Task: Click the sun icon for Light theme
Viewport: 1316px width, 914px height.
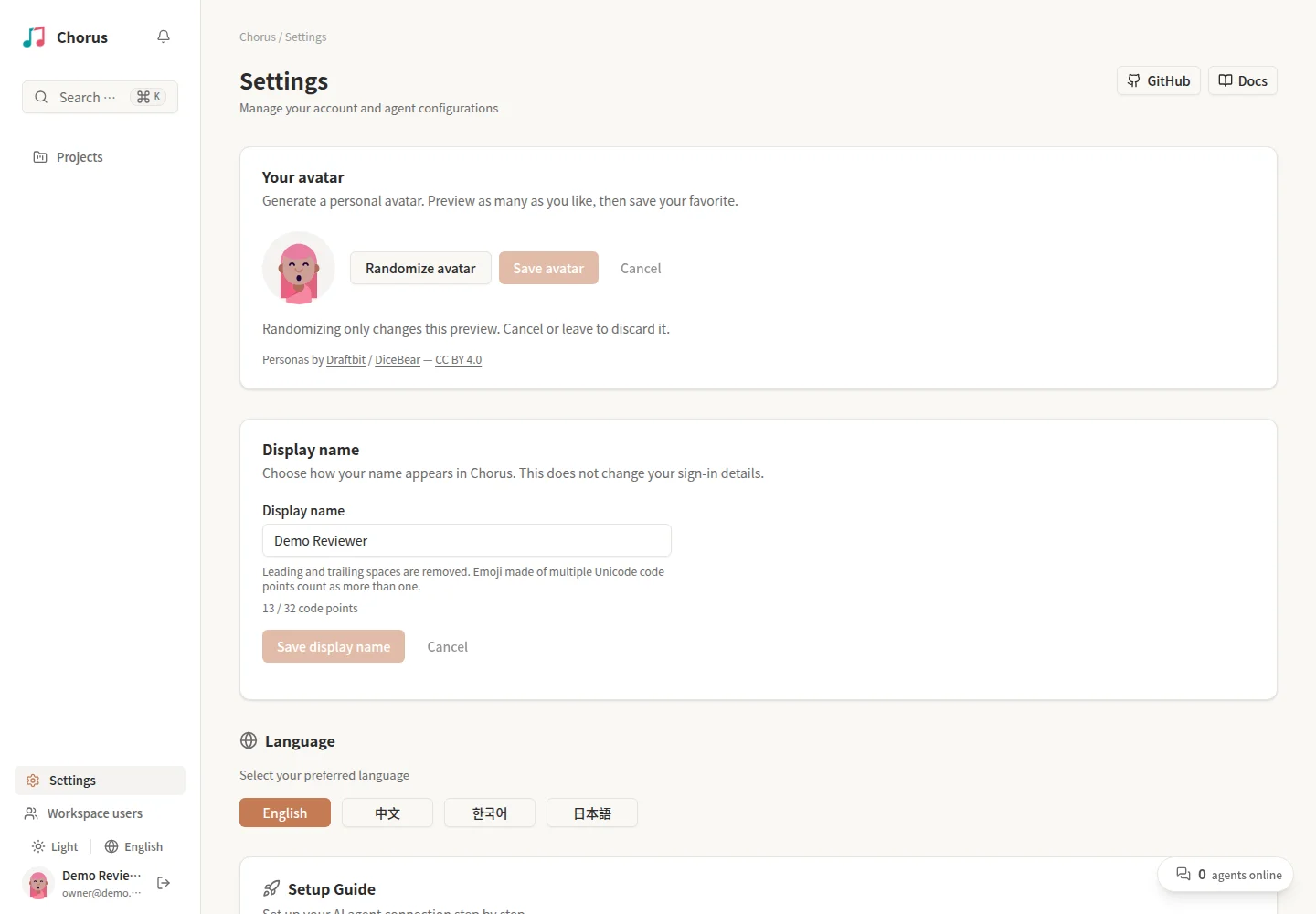Action: point(38,846)
